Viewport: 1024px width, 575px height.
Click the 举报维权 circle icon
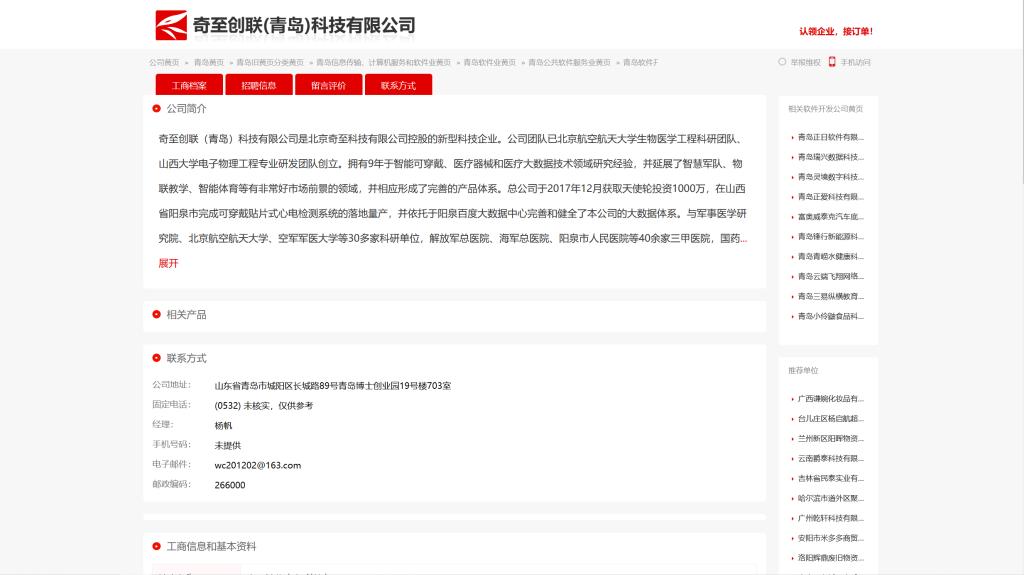[x=782, y=62]
